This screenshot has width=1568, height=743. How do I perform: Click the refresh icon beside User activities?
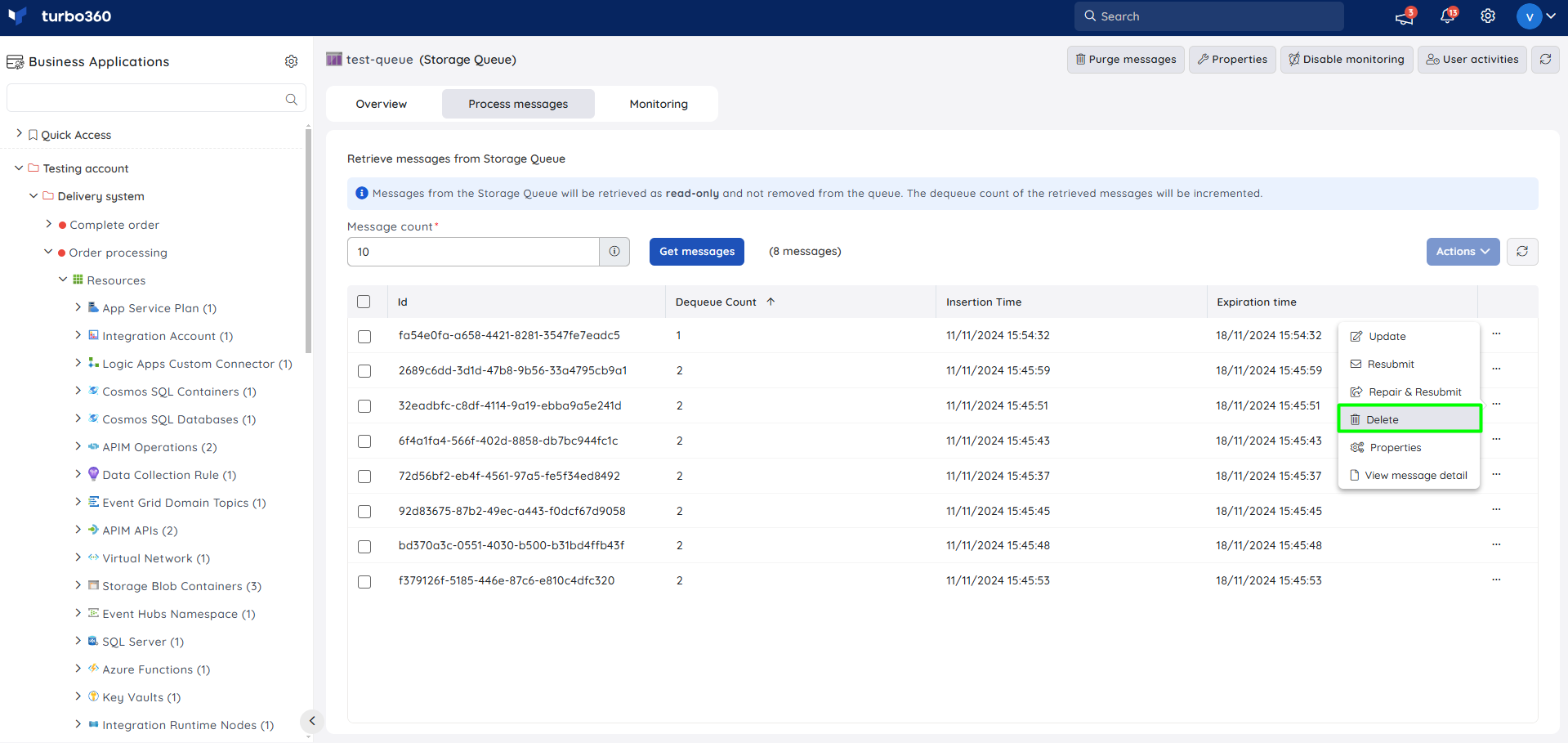tap(1545, 60)
